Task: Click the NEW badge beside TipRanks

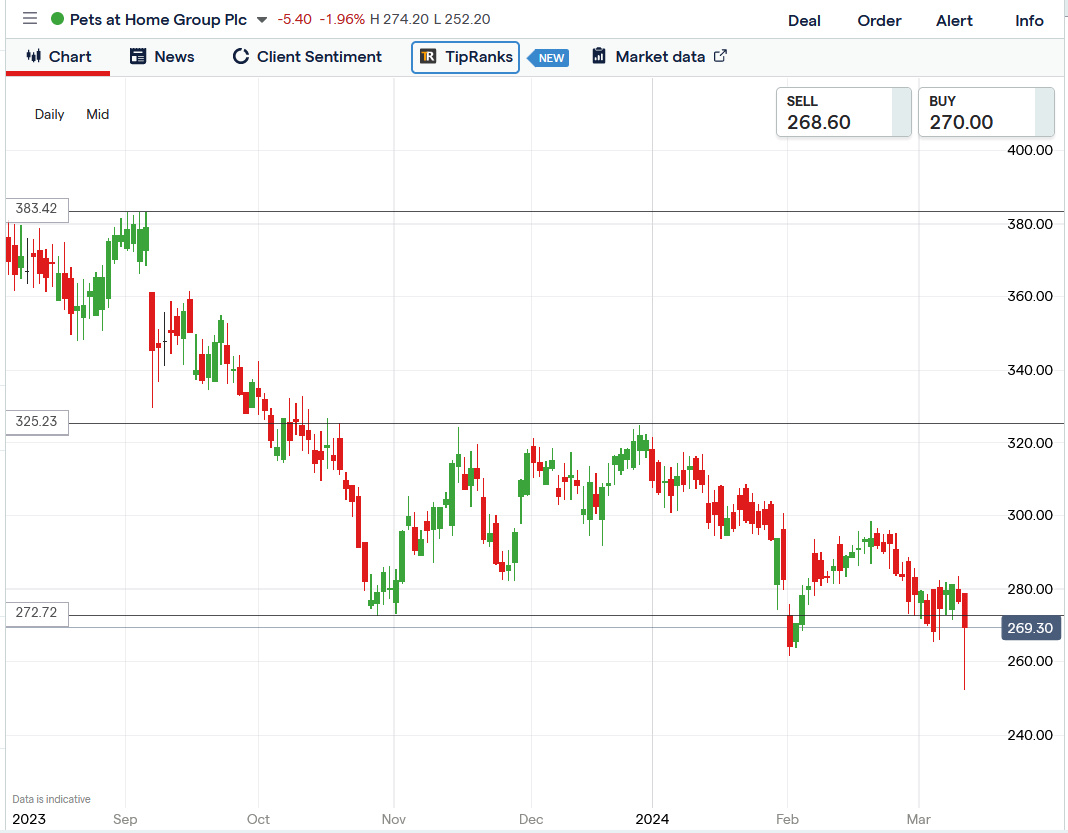Action: coord(549,58)
